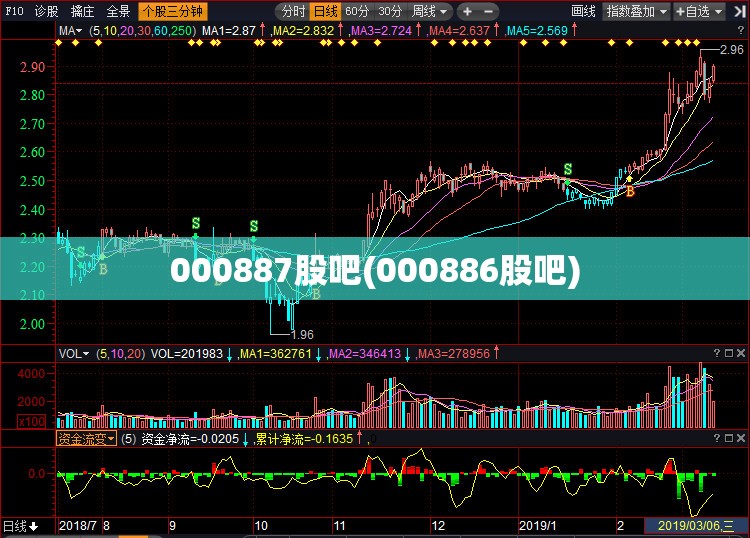
Task: Click the jump-to-end arrow icon at top right
Action: [x=739, y=11]
